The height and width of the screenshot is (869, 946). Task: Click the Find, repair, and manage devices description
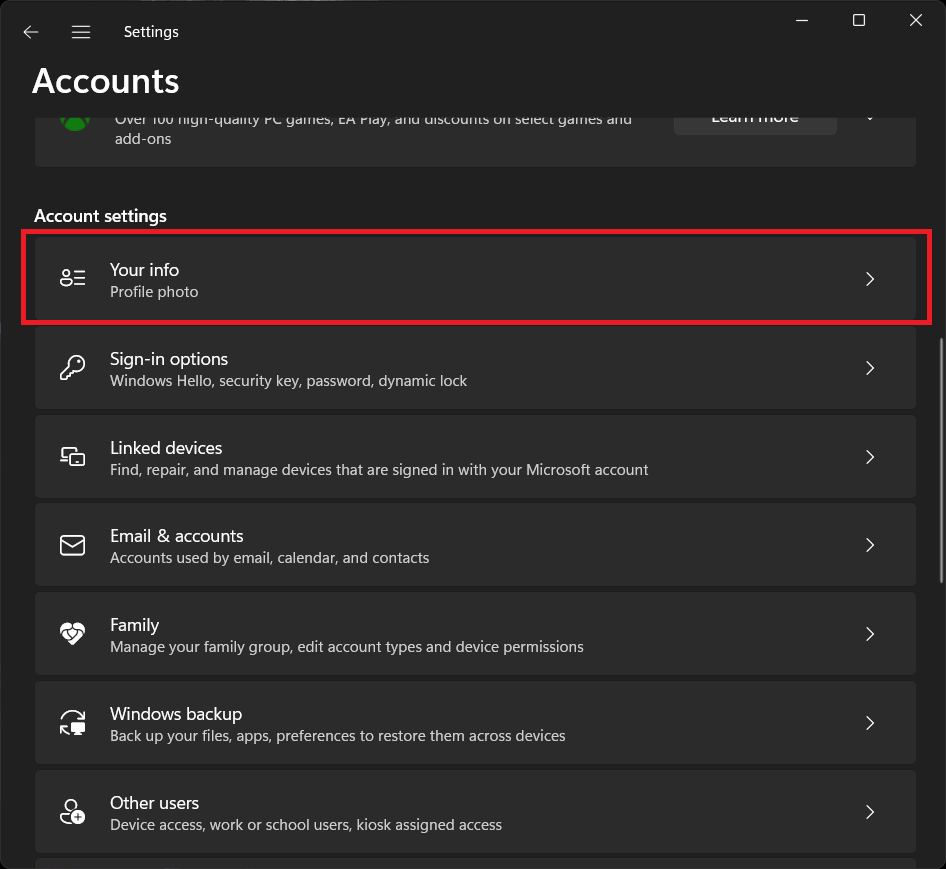(379, 470)
